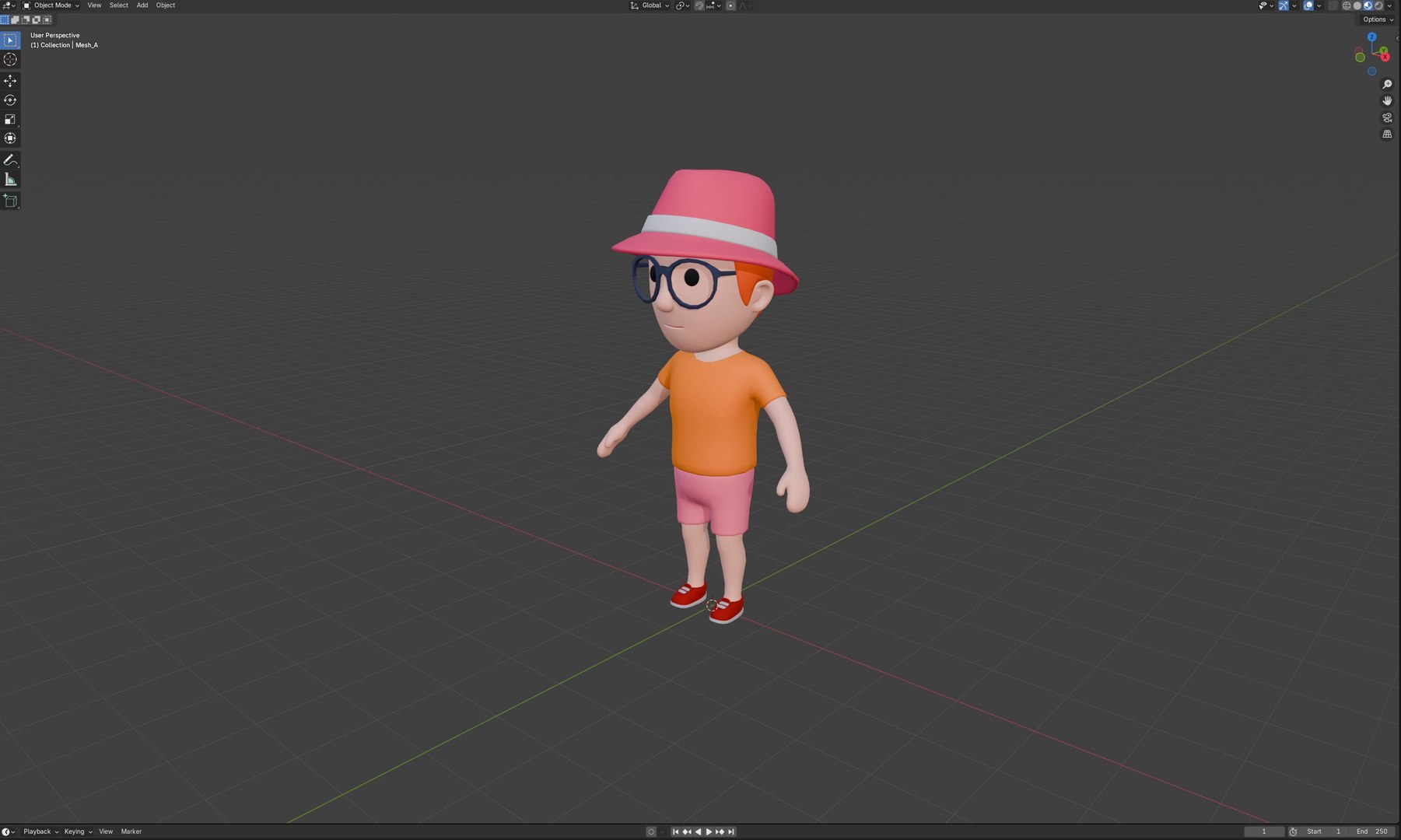Open the Select menu
The image size is (1401, 840).
click(x=119, y=5)
